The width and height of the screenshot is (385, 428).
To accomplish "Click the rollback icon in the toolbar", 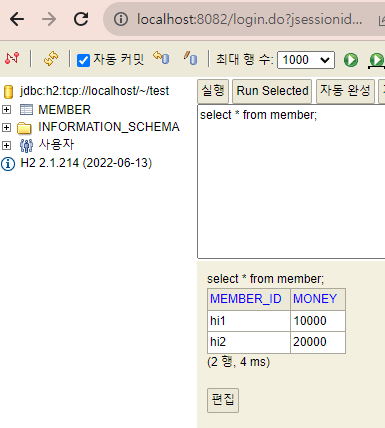I will coord(161,58).
